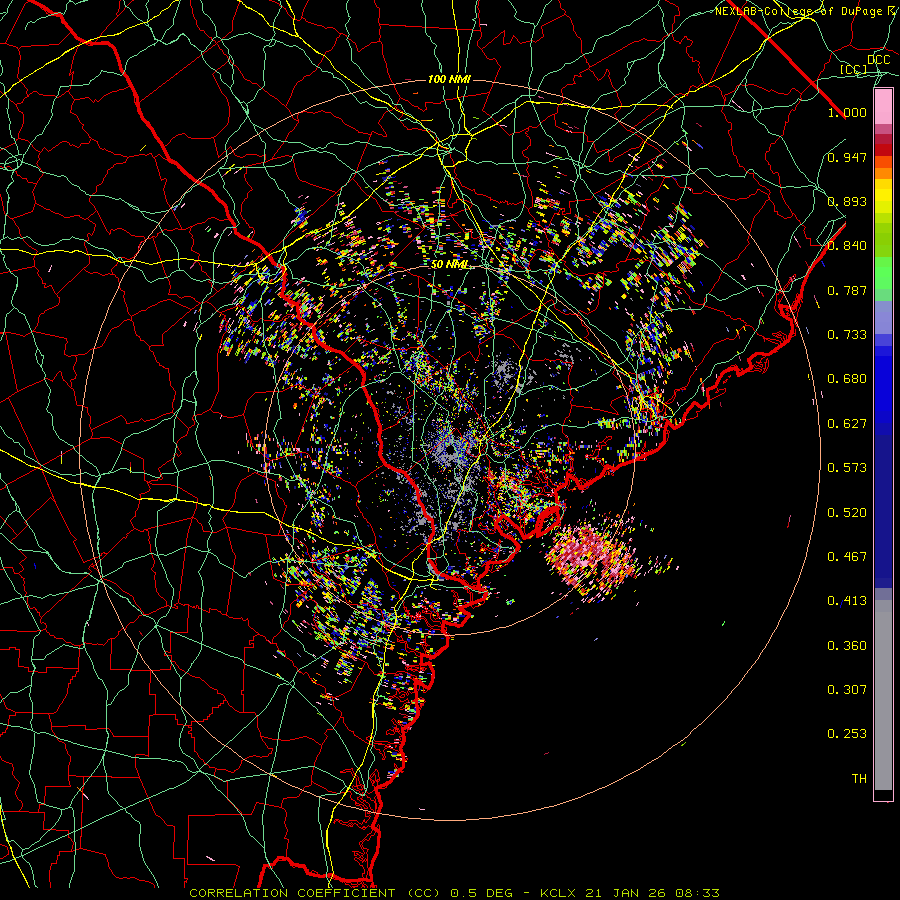Click the gray clutter at radar center
The width and height of the screenshot is (900, 900).
451,449
